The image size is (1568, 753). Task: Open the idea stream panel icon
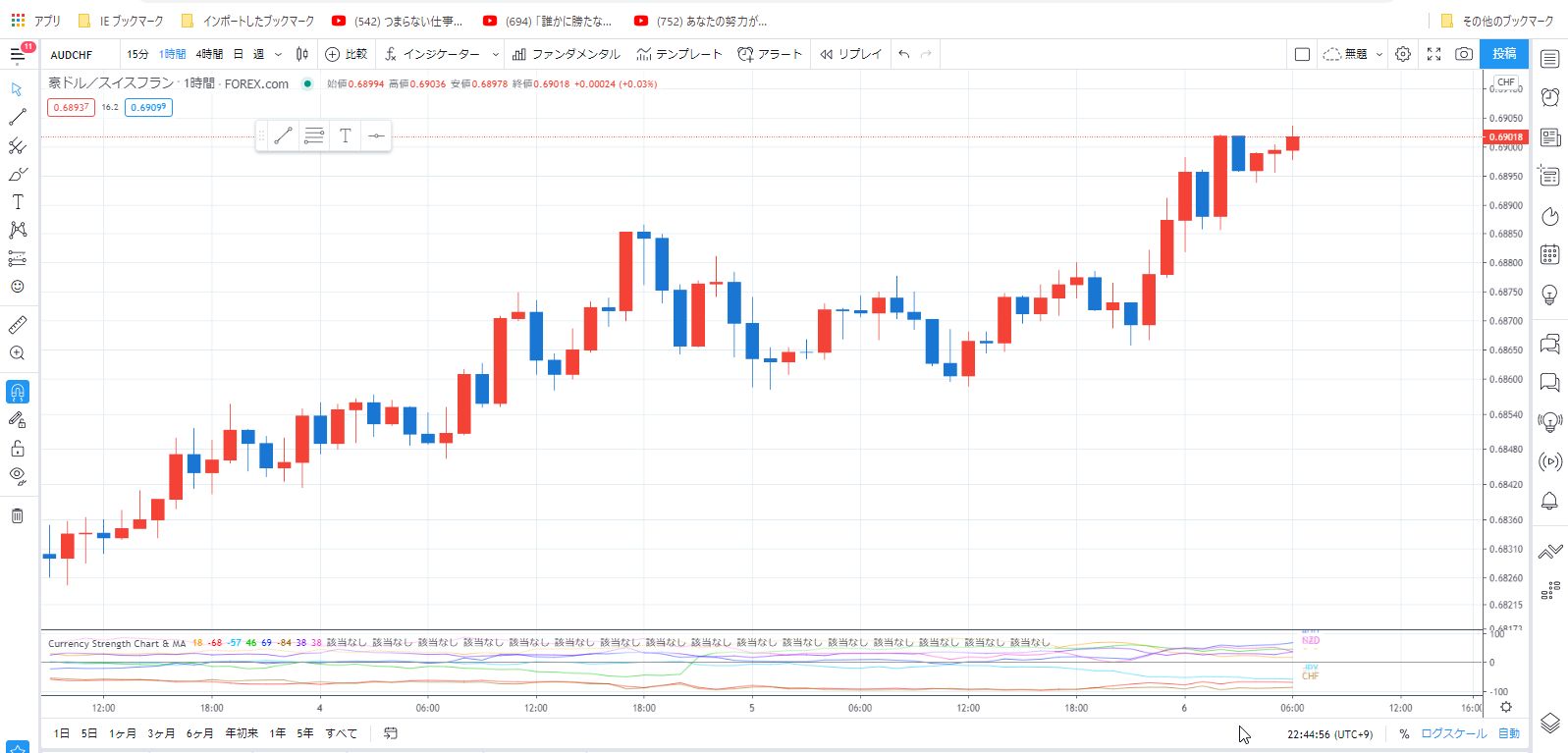click(1549, 422)
